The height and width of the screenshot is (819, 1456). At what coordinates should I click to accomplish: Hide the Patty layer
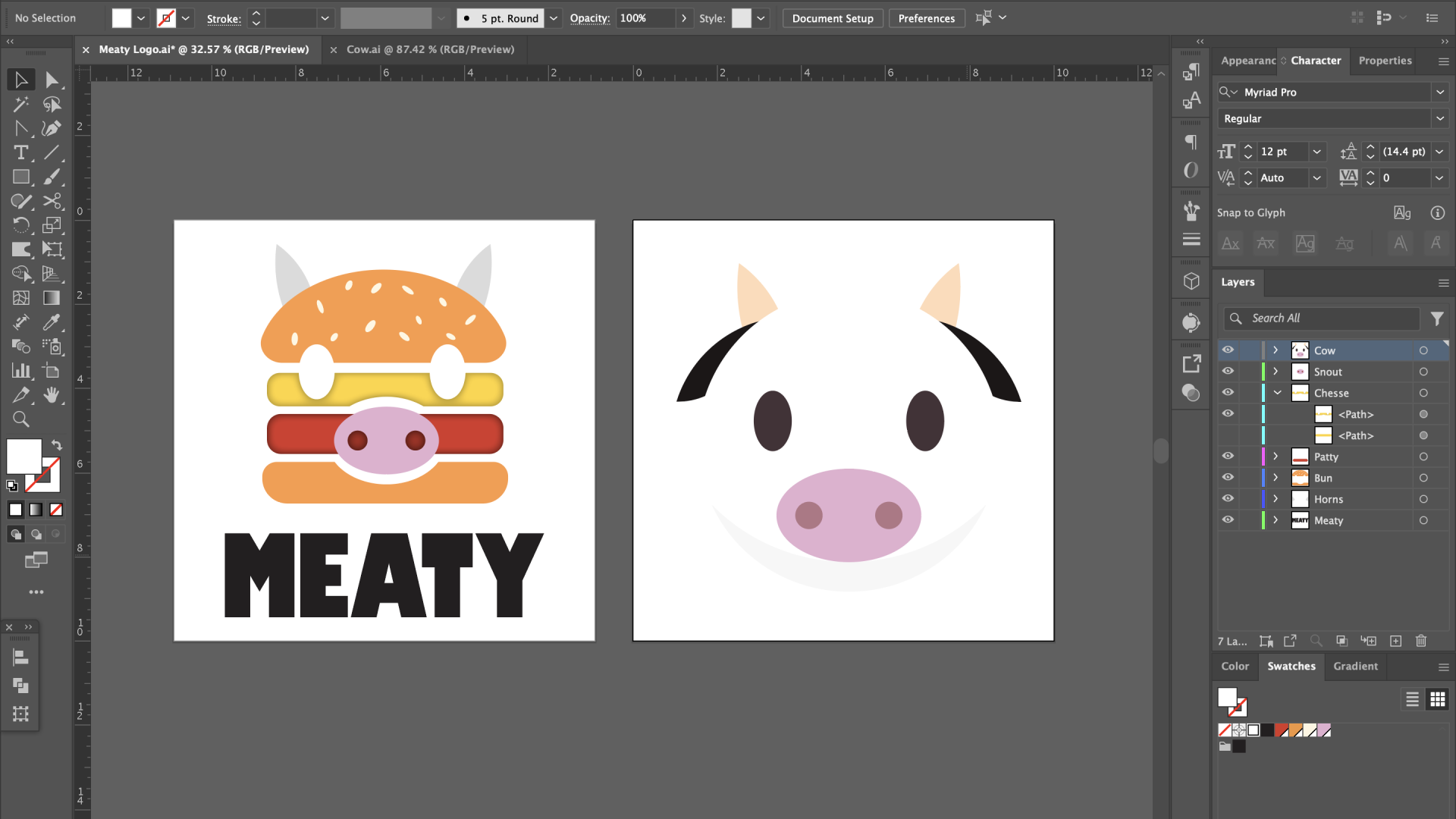tap(1228, 457)
